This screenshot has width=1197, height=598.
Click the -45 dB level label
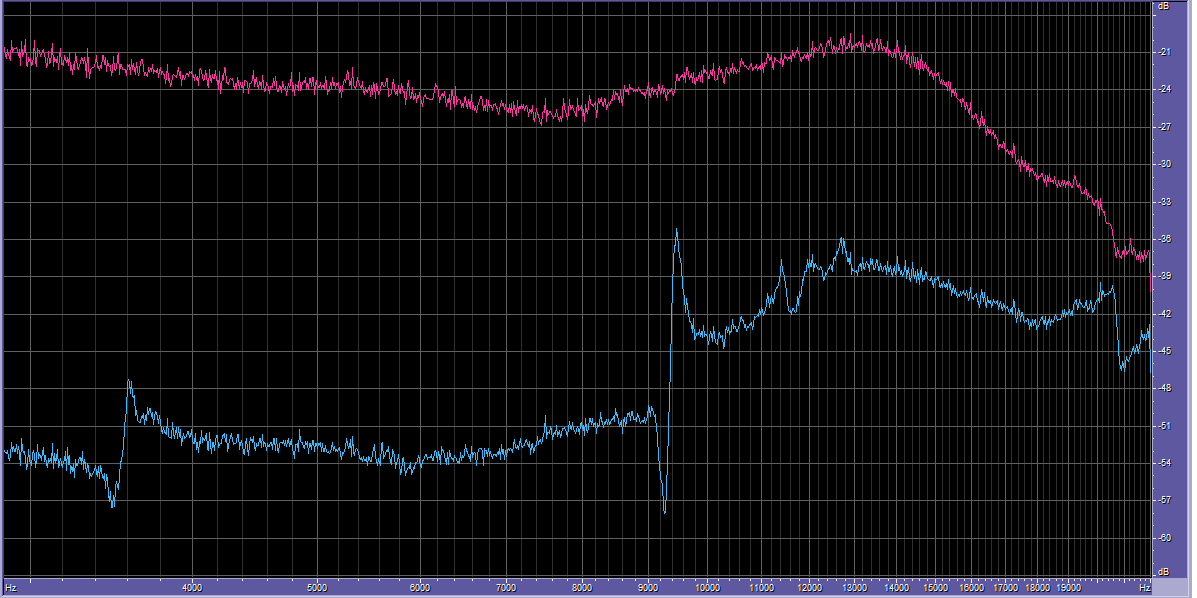pos(1165,352)
